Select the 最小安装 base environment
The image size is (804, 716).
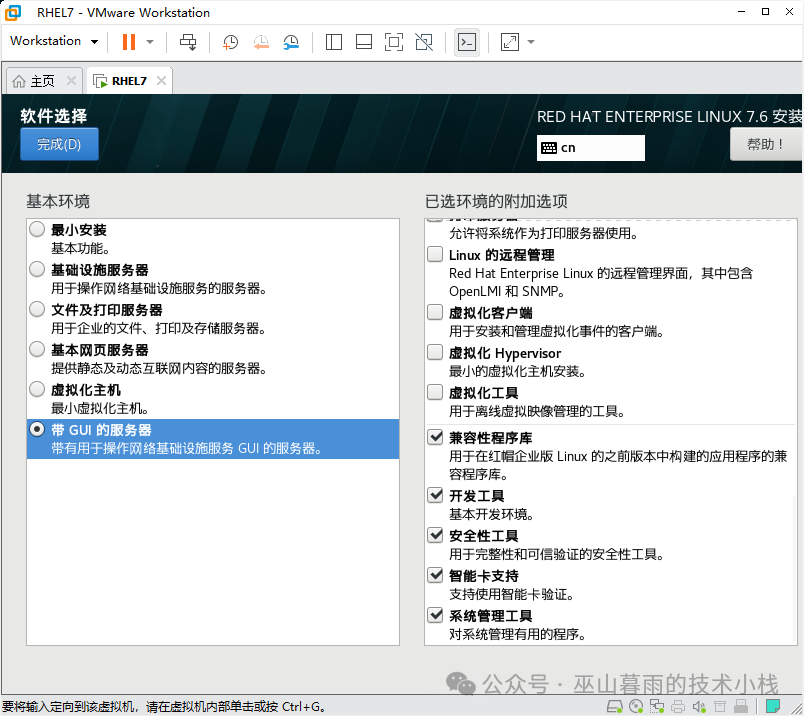pos(36,229)
